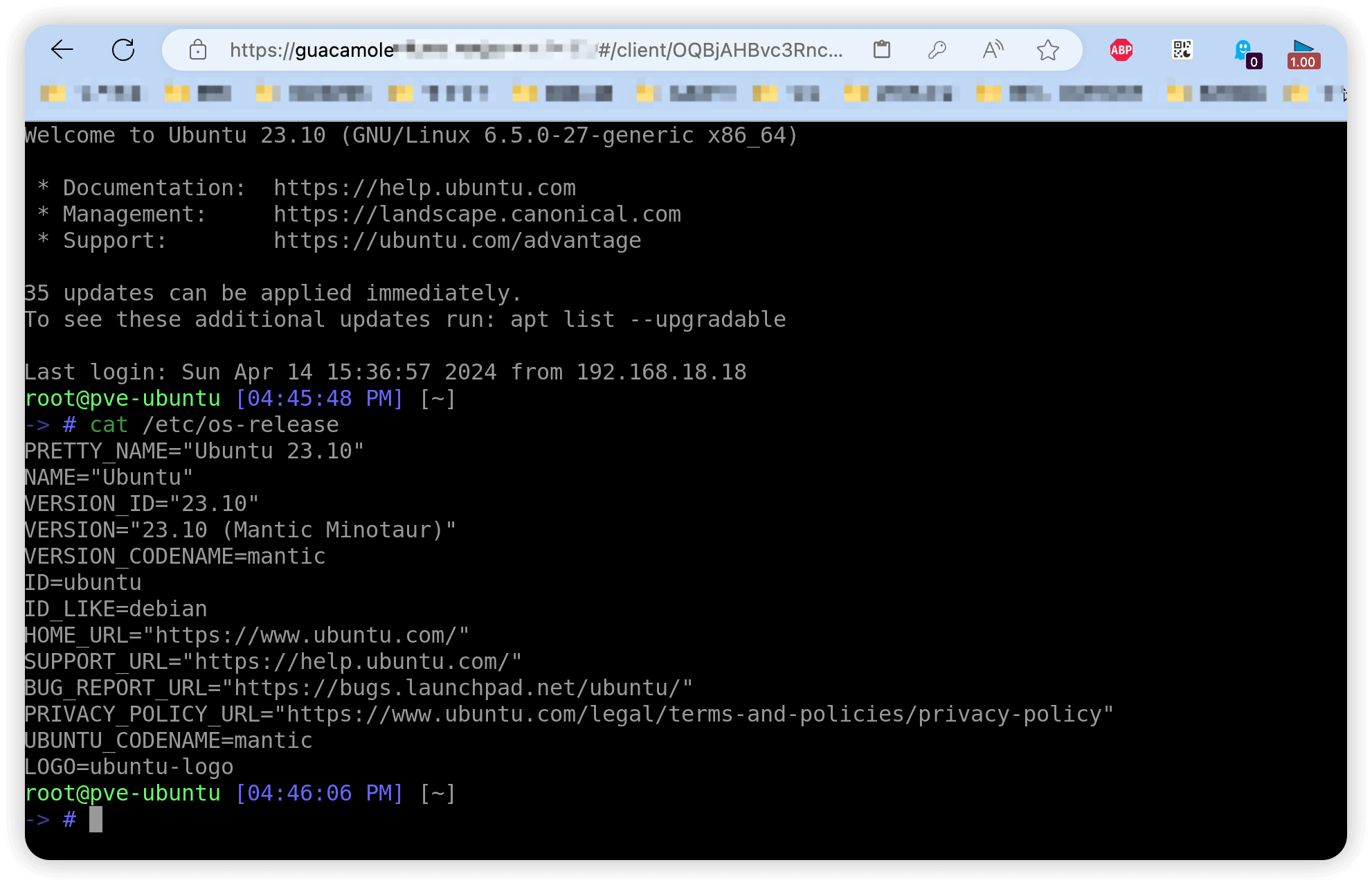The image size is (1372, 885).
Task: Open the blue ghost extension with 0 badge
Action: (x=1247, y=53)
